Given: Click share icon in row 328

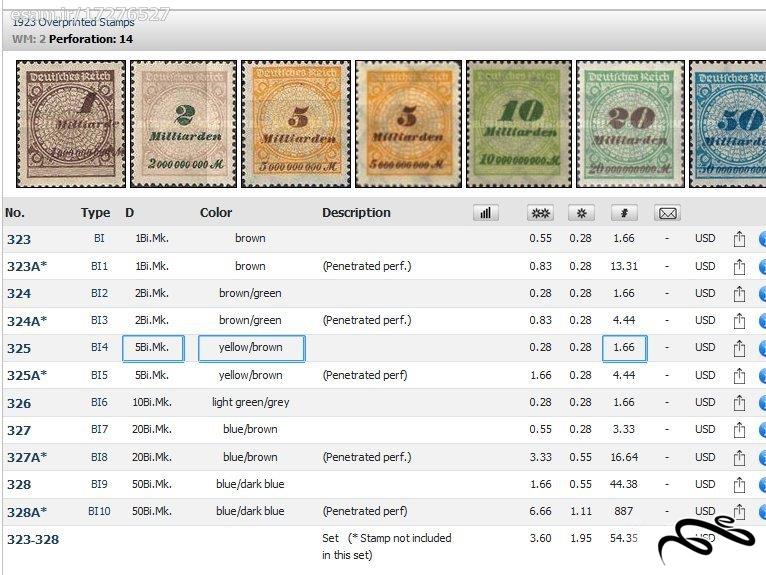Looking at the screenshot, I should [739, 485].
